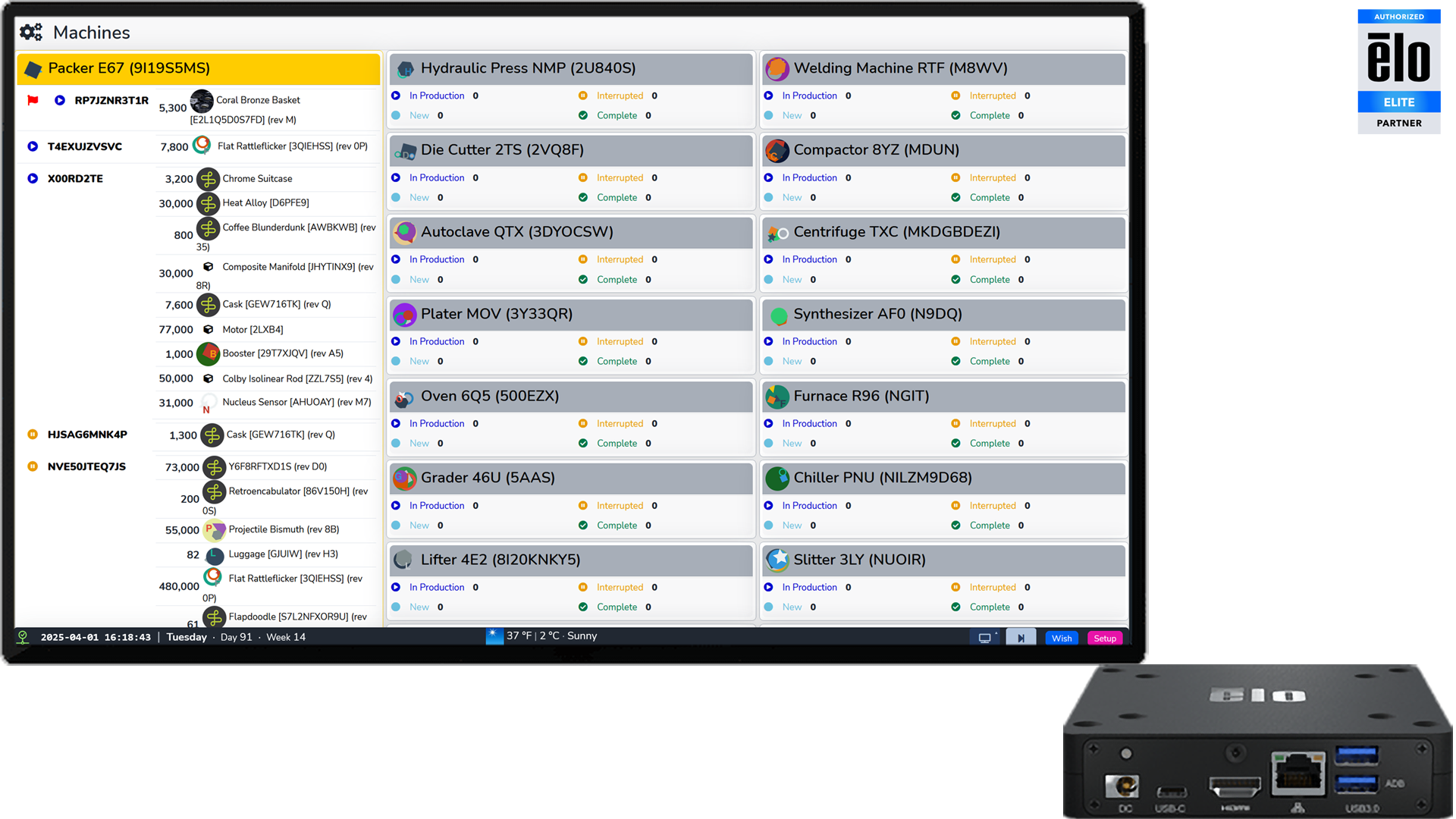Viewport: 1456px width, 819px height.
Task: Click the skip-to-next button in bottom bar
Action: [x=1021, y=638]
